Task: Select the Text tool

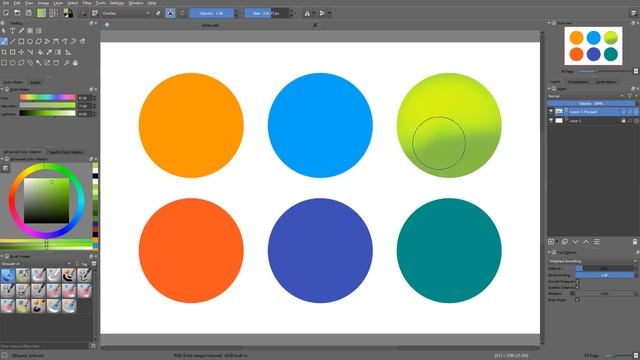Action: pyautogui.click(x=13, y=31)
